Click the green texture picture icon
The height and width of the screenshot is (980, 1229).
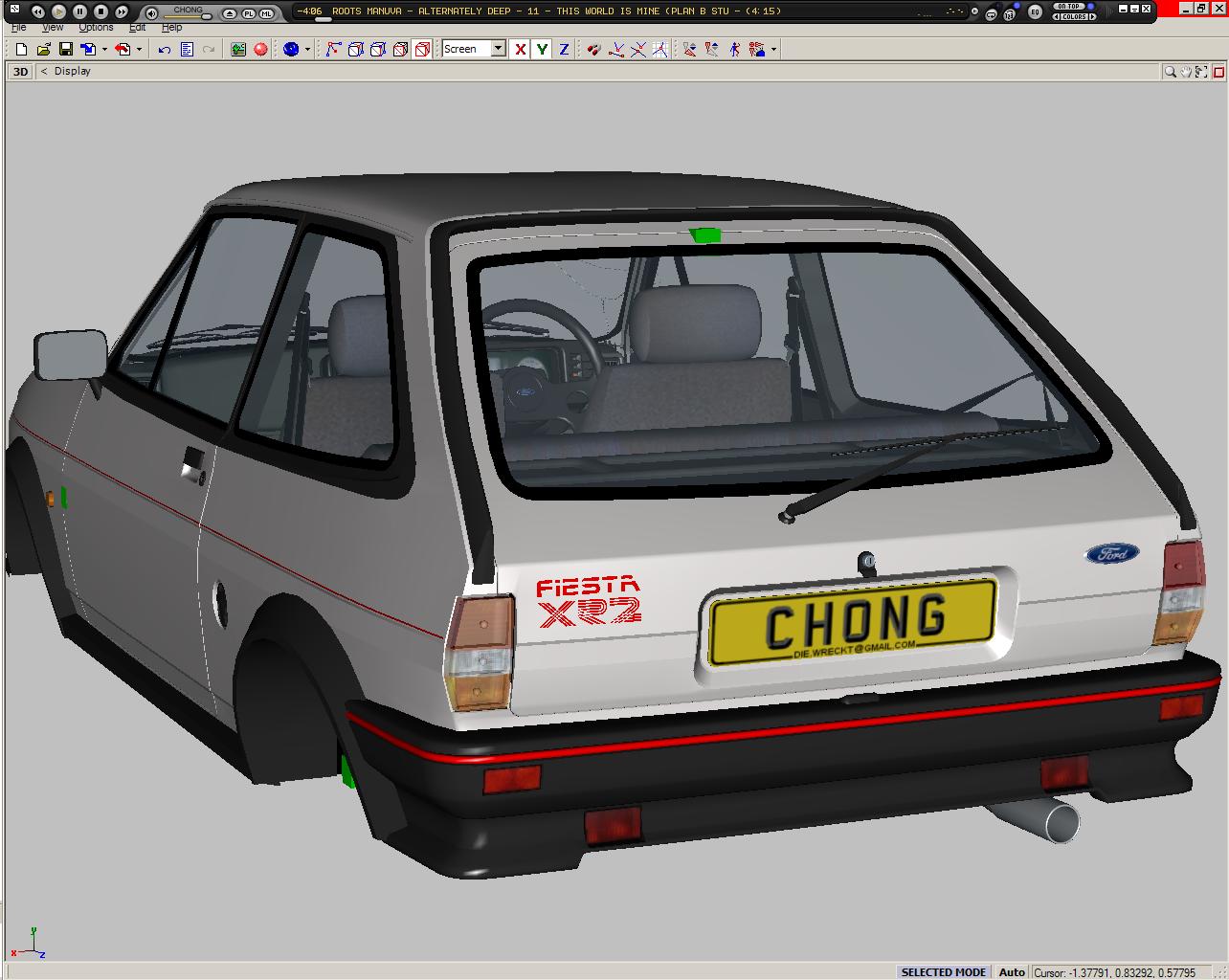[238, 49]
